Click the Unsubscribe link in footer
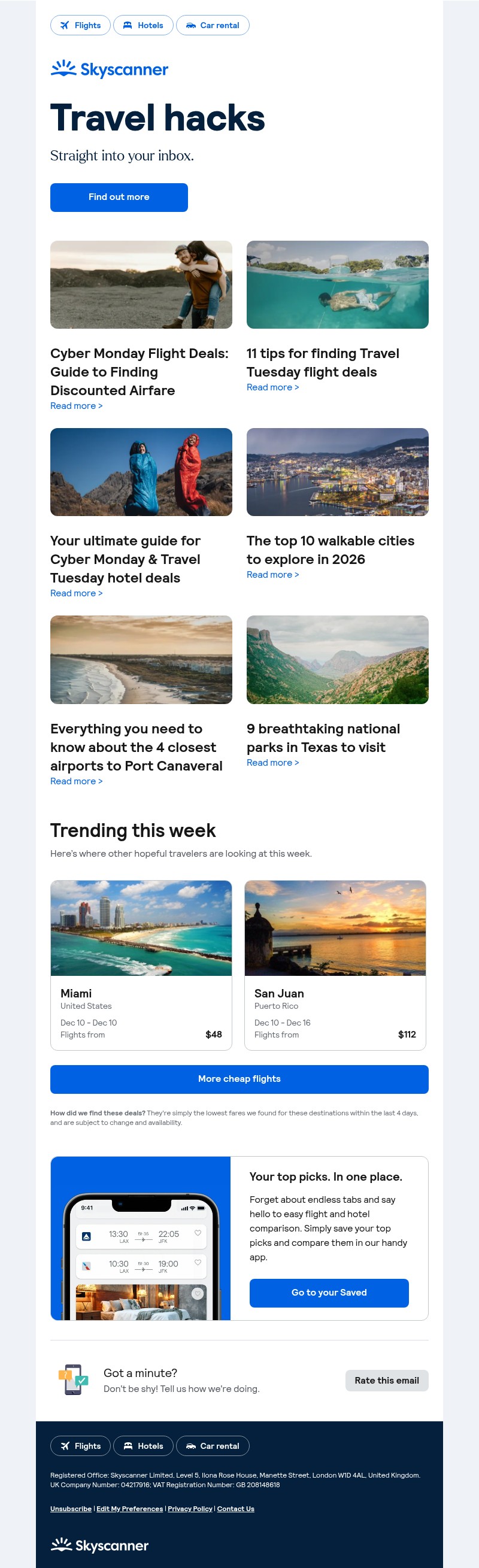479x1568 pixels. (x=71, y=1508)
